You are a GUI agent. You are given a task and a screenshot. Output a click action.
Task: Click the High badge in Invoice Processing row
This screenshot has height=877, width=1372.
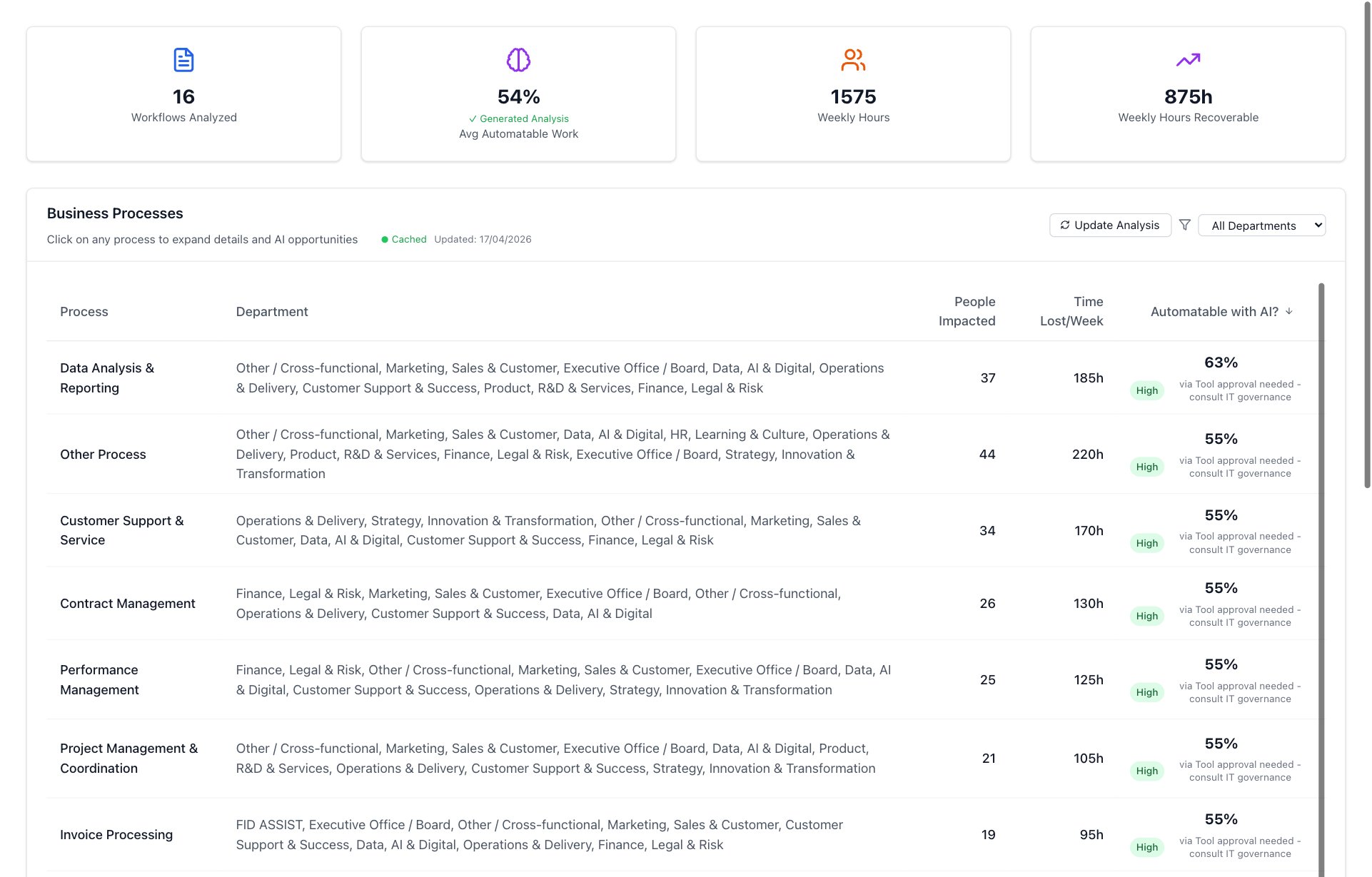[x=1146, y=847]
